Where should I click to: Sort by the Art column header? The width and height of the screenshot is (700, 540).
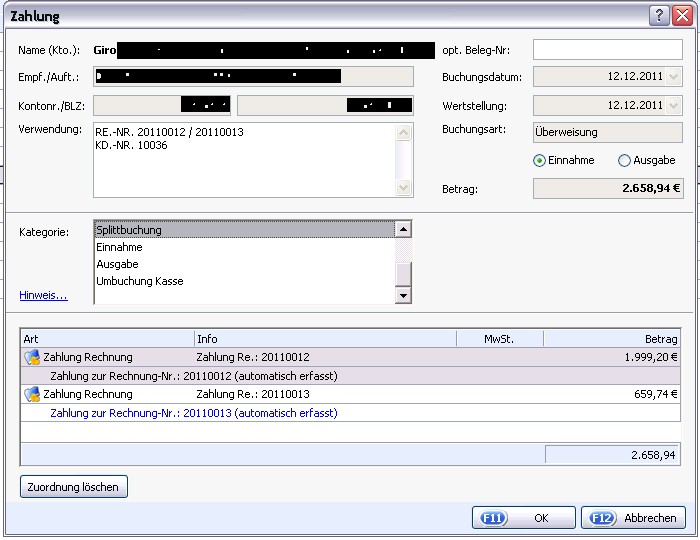(x=107, y=339)
